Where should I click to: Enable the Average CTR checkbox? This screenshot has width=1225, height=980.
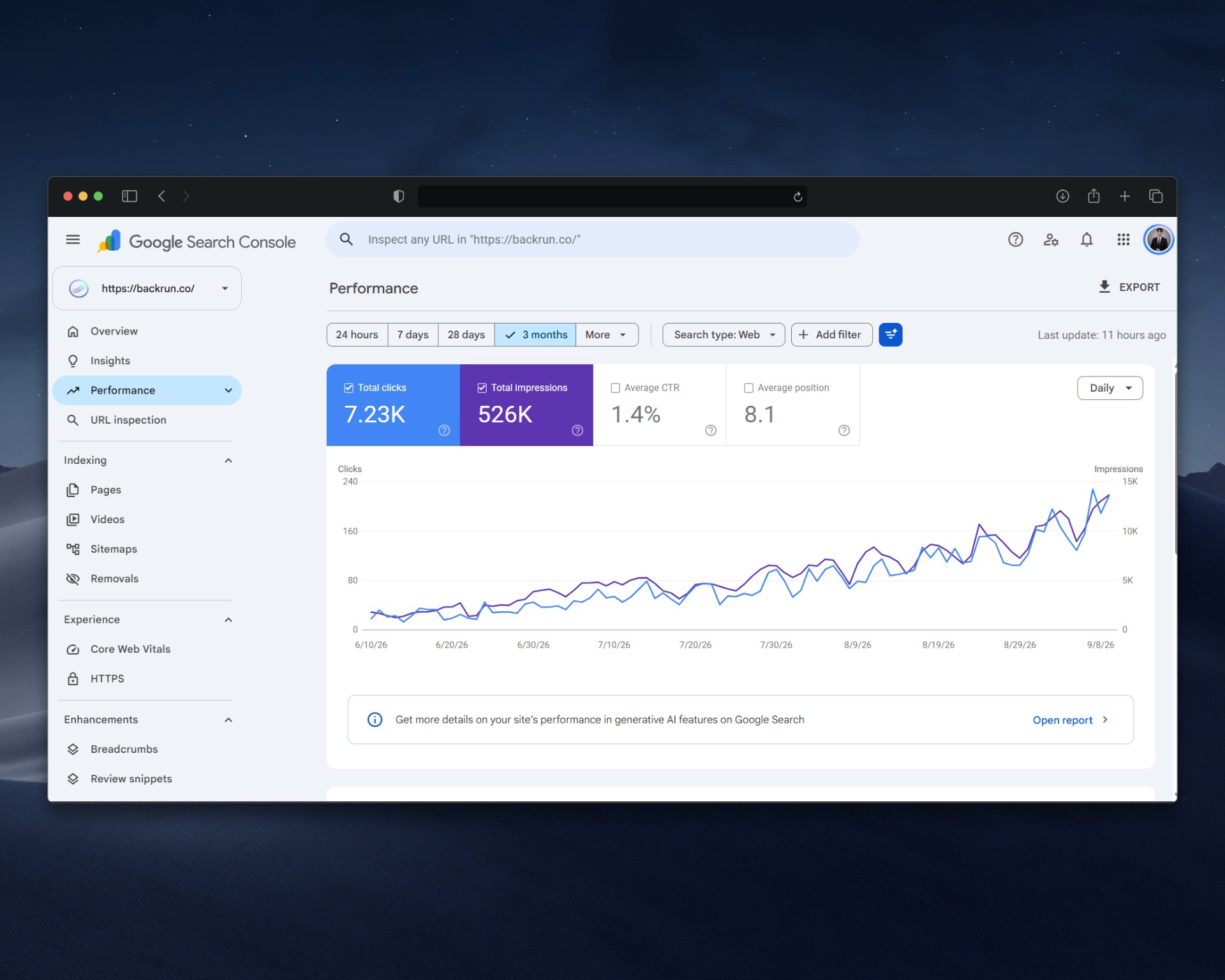pos(616,387)
